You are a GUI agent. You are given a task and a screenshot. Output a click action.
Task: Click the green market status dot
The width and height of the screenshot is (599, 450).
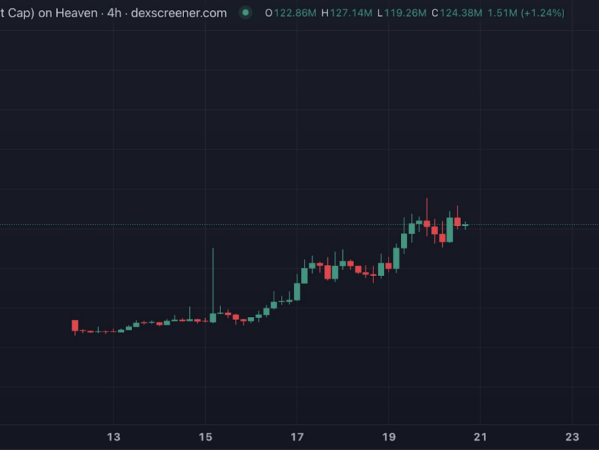pos(246,13)
